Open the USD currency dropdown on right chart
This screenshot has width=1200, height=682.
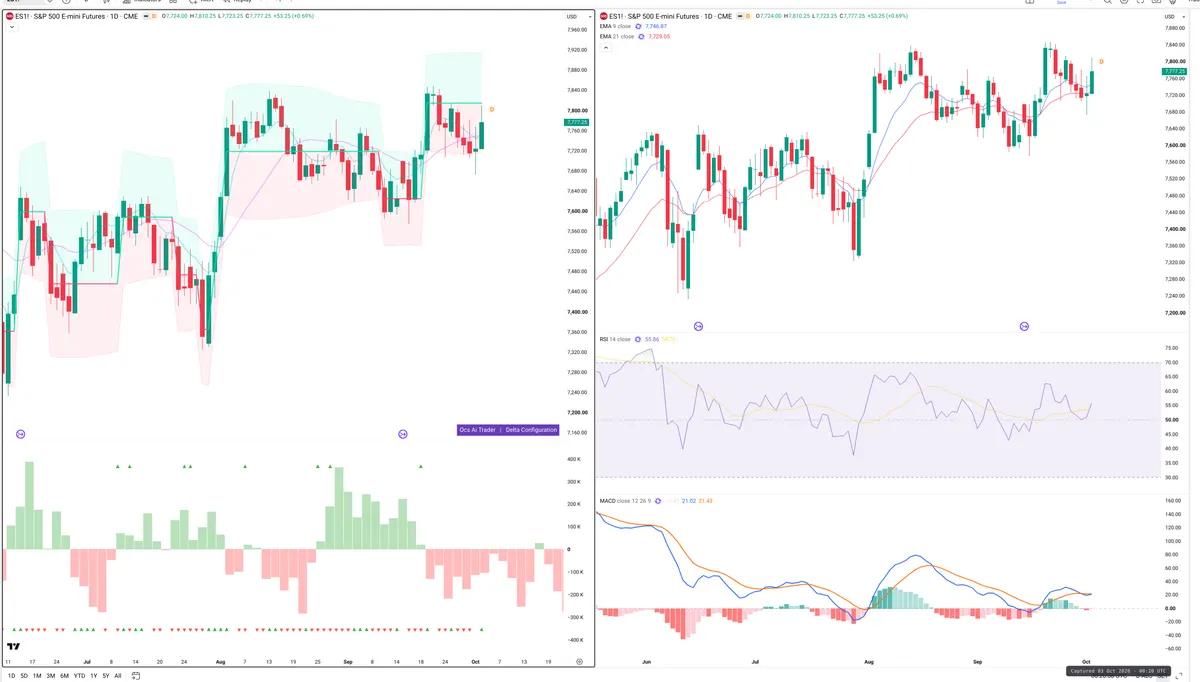click(x=1174, y=16)
